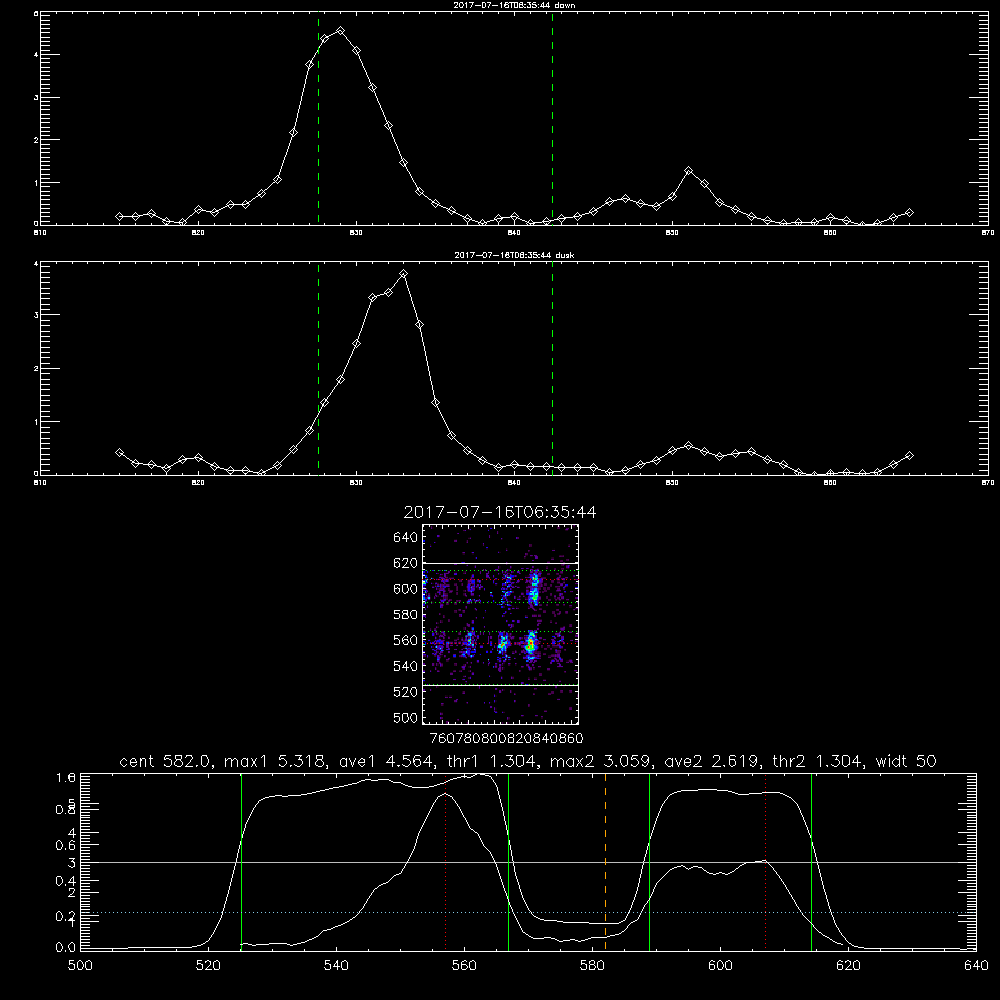The image size is (1000, 1000).
Task: Click y-axis label 620 beside the heatmap
Action: click(406, 563)
